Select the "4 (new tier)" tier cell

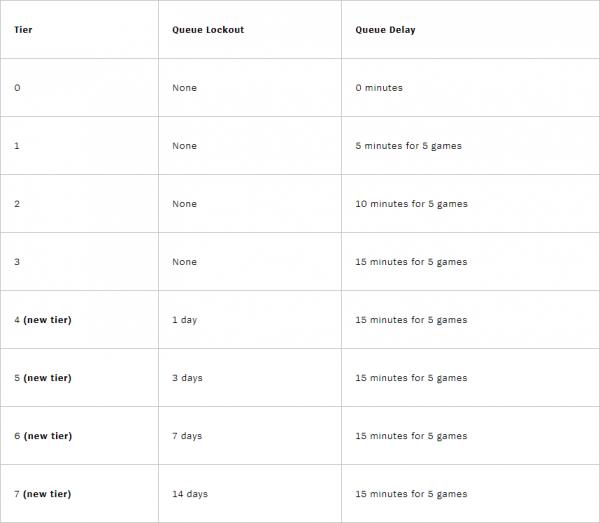(43, 320)
